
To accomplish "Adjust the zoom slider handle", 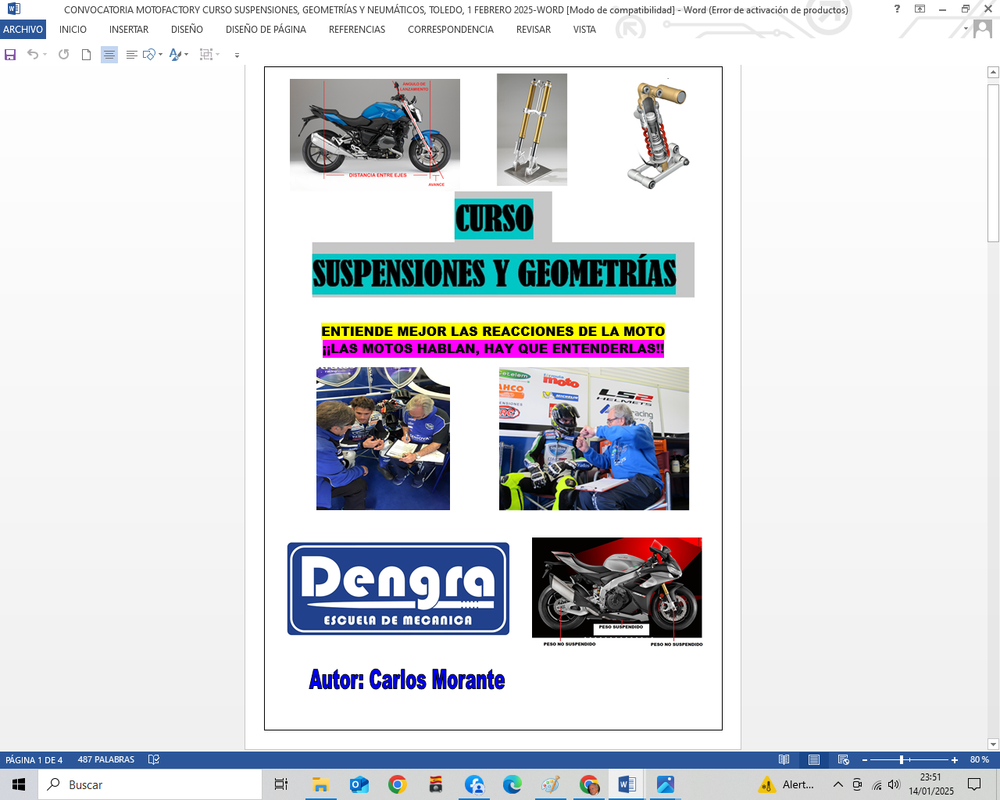I will point(901,760).
